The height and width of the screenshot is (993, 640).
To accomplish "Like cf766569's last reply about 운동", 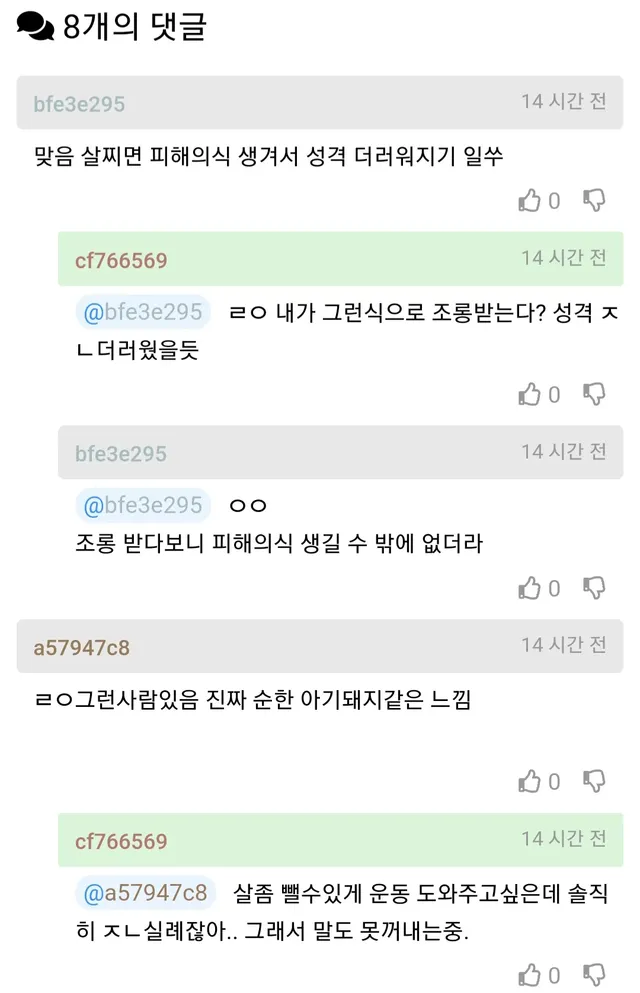I will click(530, 974).
